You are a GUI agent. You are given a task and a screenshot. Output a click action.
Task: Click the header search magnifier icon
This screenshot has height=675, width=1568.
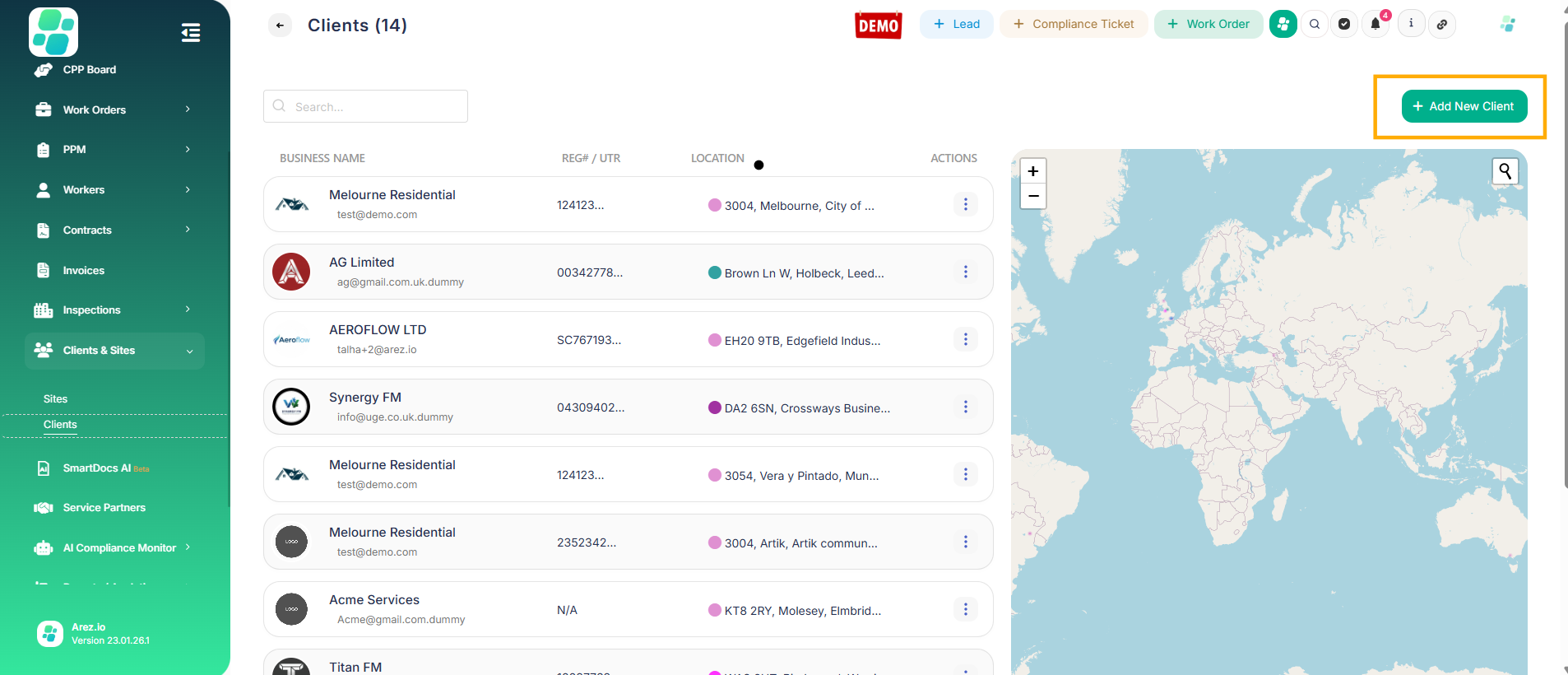1315,24
